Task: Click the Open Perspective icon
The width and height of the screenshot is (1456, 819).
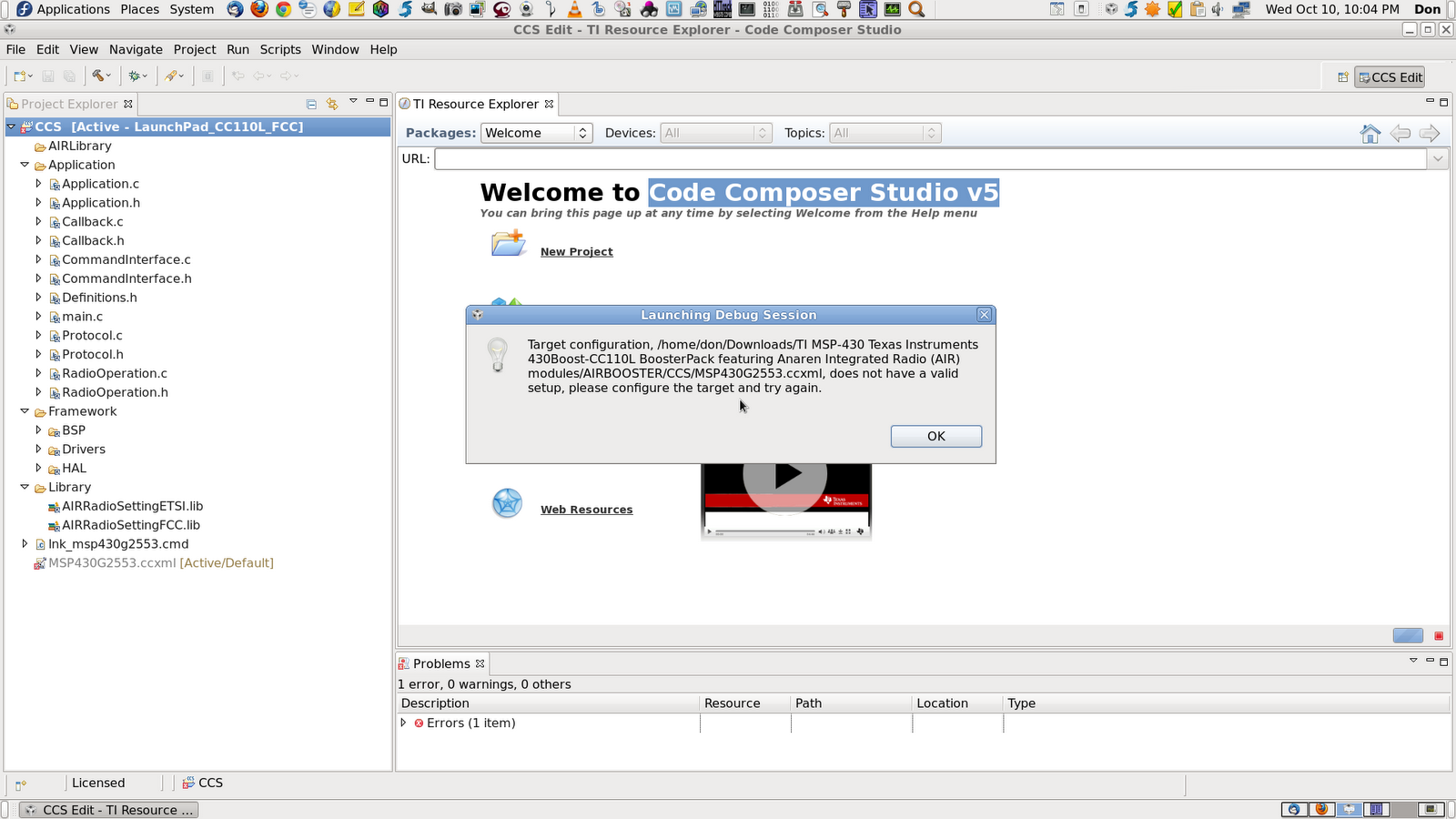Action: click(1342, 77)
